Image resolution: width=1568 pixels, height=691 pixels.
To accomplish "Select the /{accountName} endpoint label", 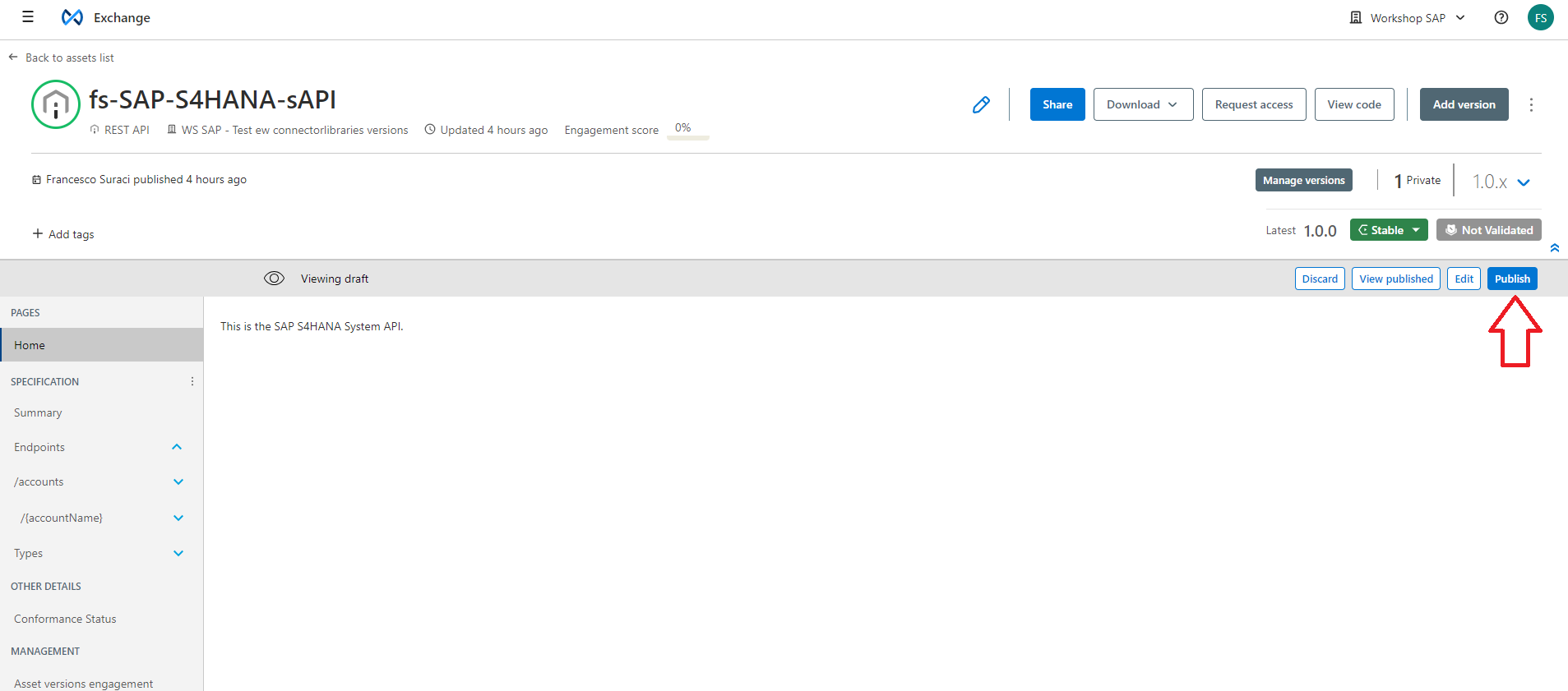I will click(x=62, y=518).
